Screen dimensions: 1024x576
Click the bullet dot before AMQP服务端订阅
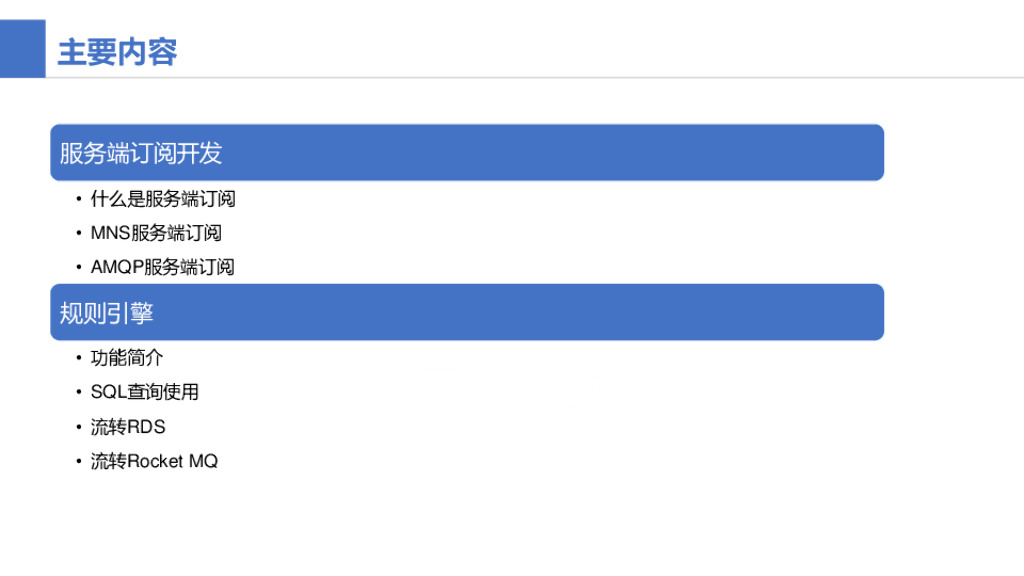pos(78,267)
